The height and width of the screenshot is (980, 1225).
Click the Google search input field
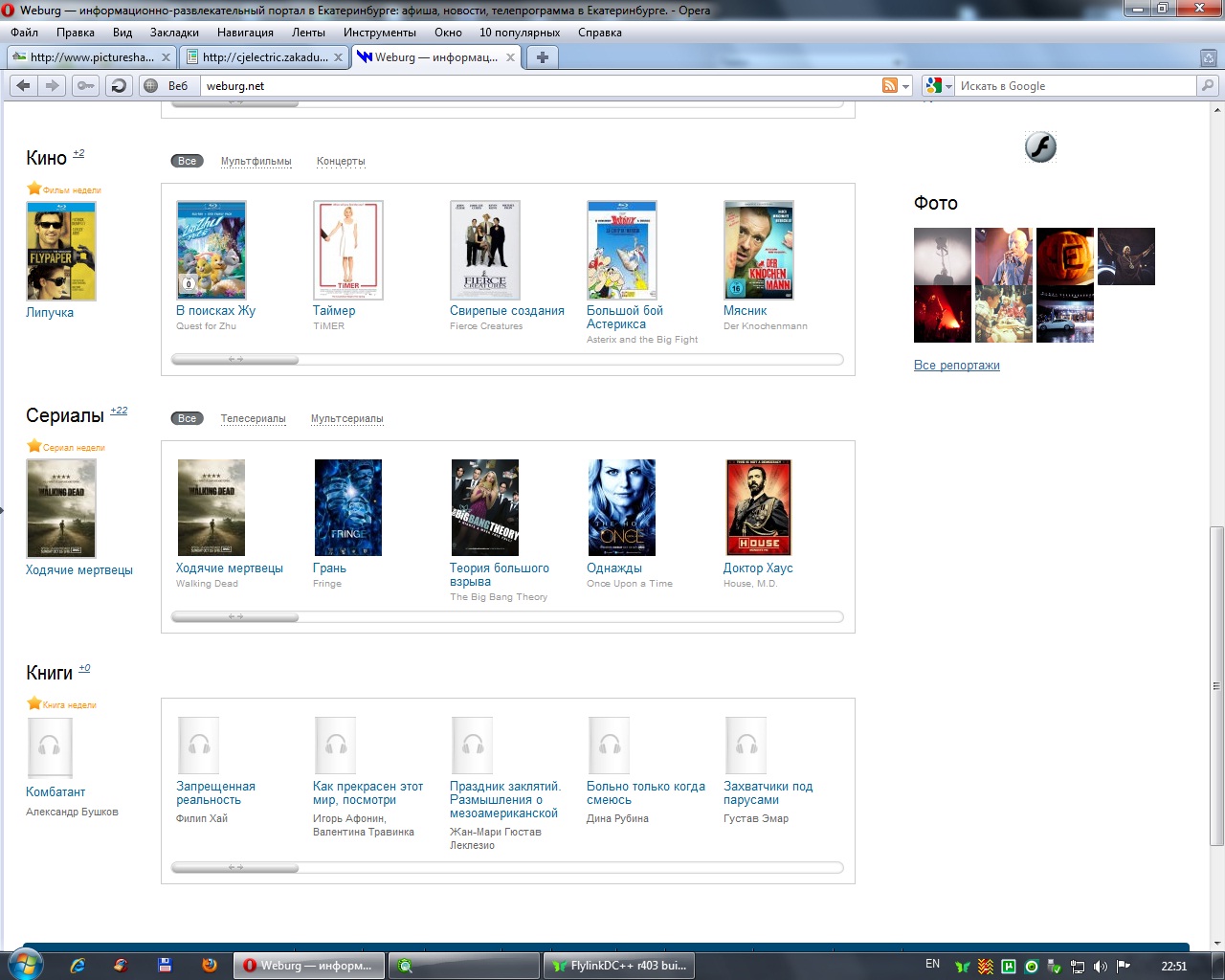coord(1077,85)
